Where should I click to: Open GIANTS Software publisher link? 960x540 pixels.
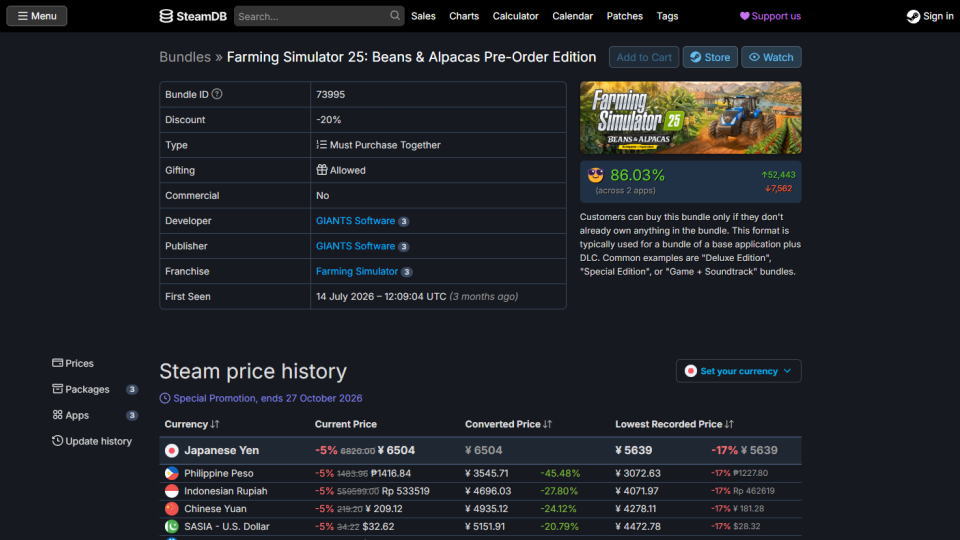(x=355, y=246)
